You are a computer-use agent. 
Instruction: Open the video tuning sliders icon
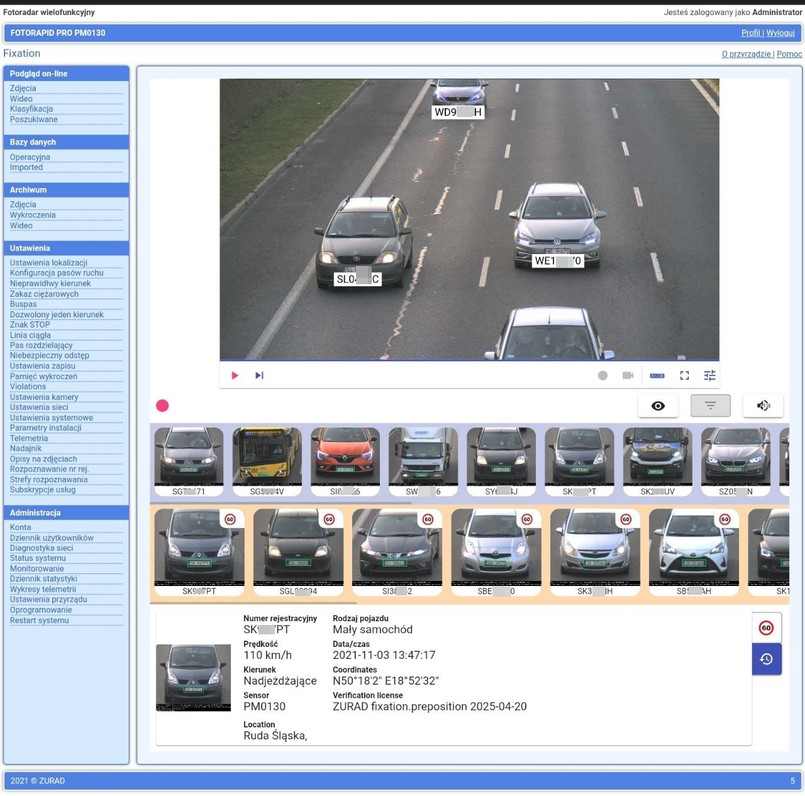point(710,376)
